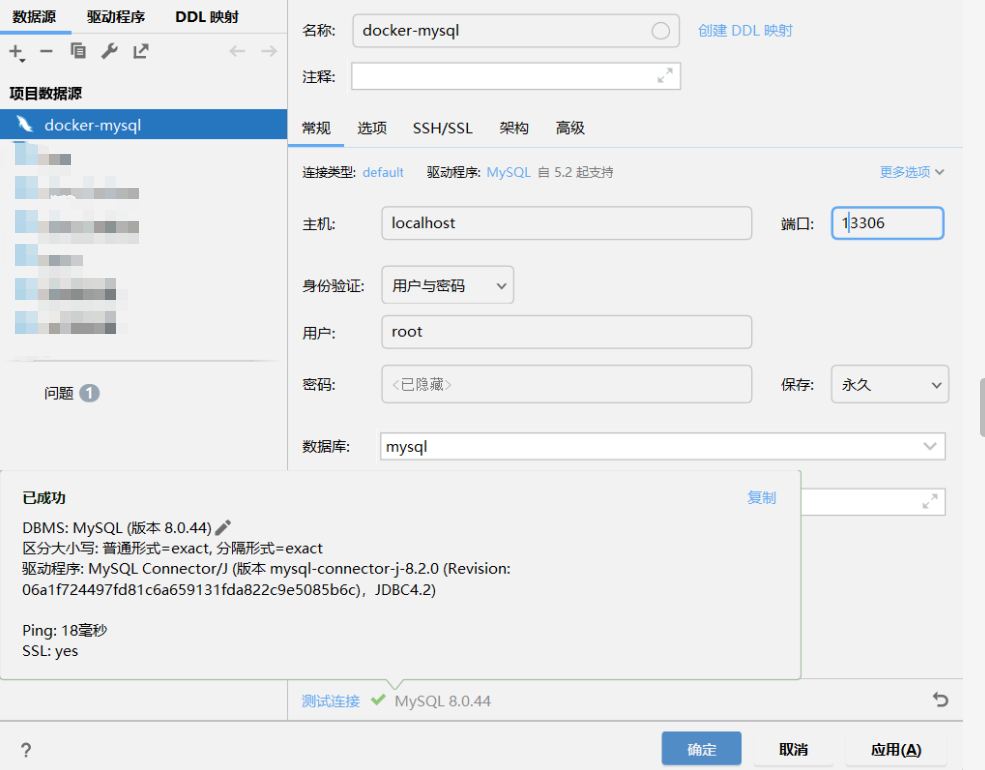
Task: Click the 端口 13306 field
Action: pyautogui.click(x=887, y=223)
